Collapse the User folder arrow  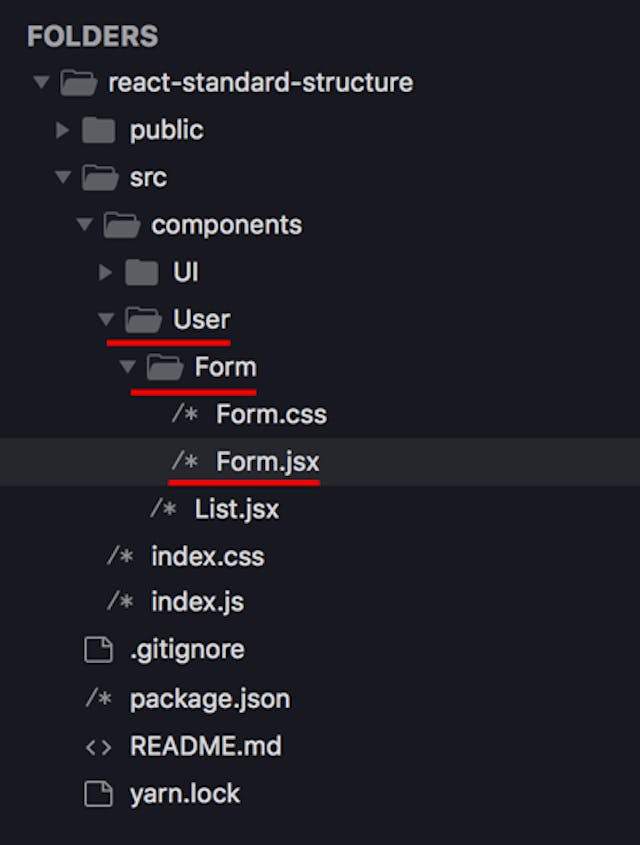pos(105,320)
